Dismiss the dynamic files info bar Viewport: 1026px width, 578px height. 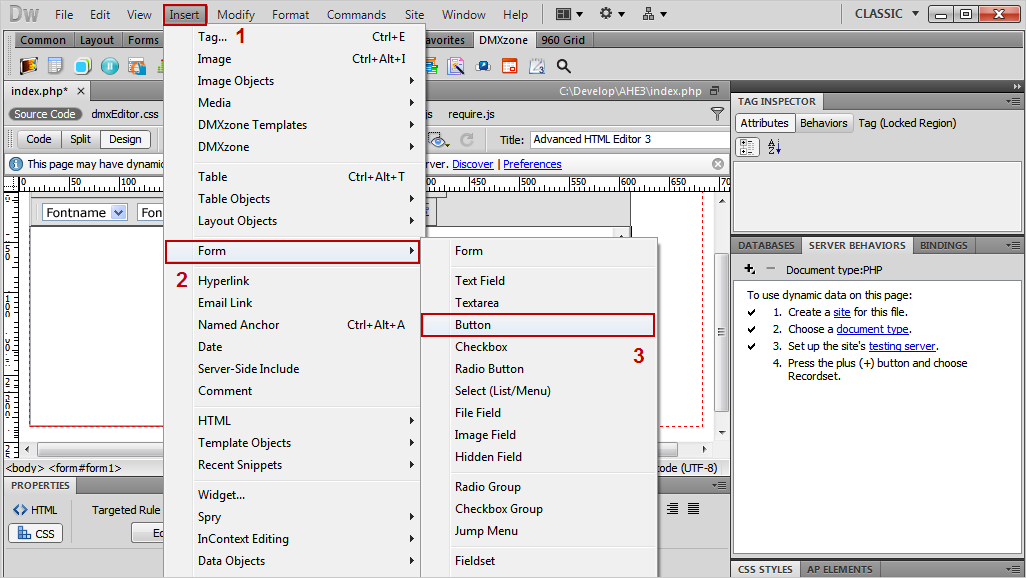(718, 164)
